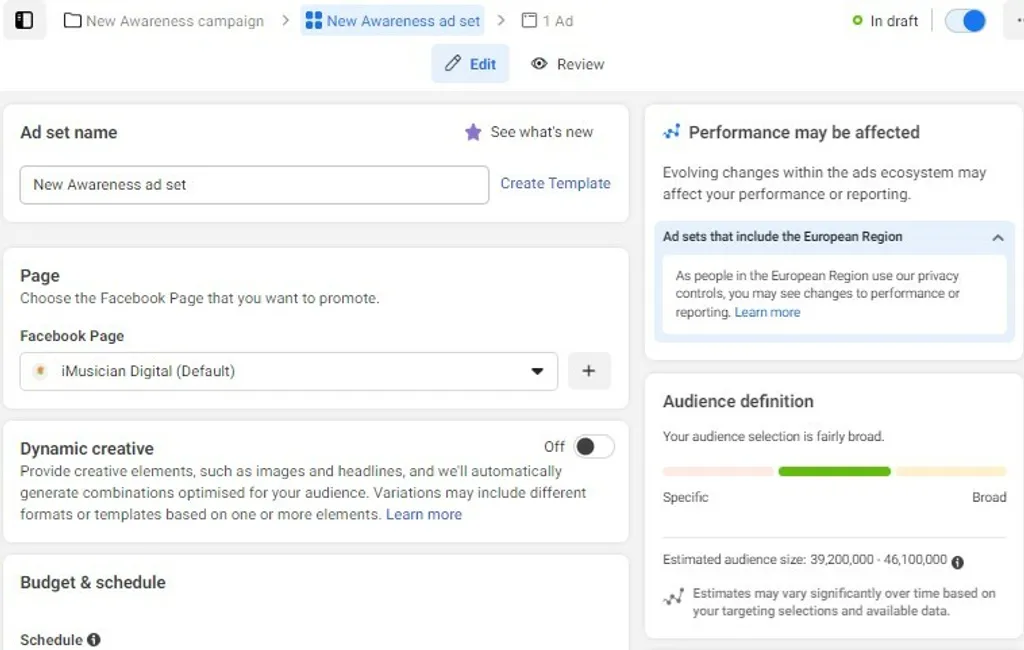Switch to the Review tab
This screenshot has height=650, width=1024.
(x=568, y=64)
